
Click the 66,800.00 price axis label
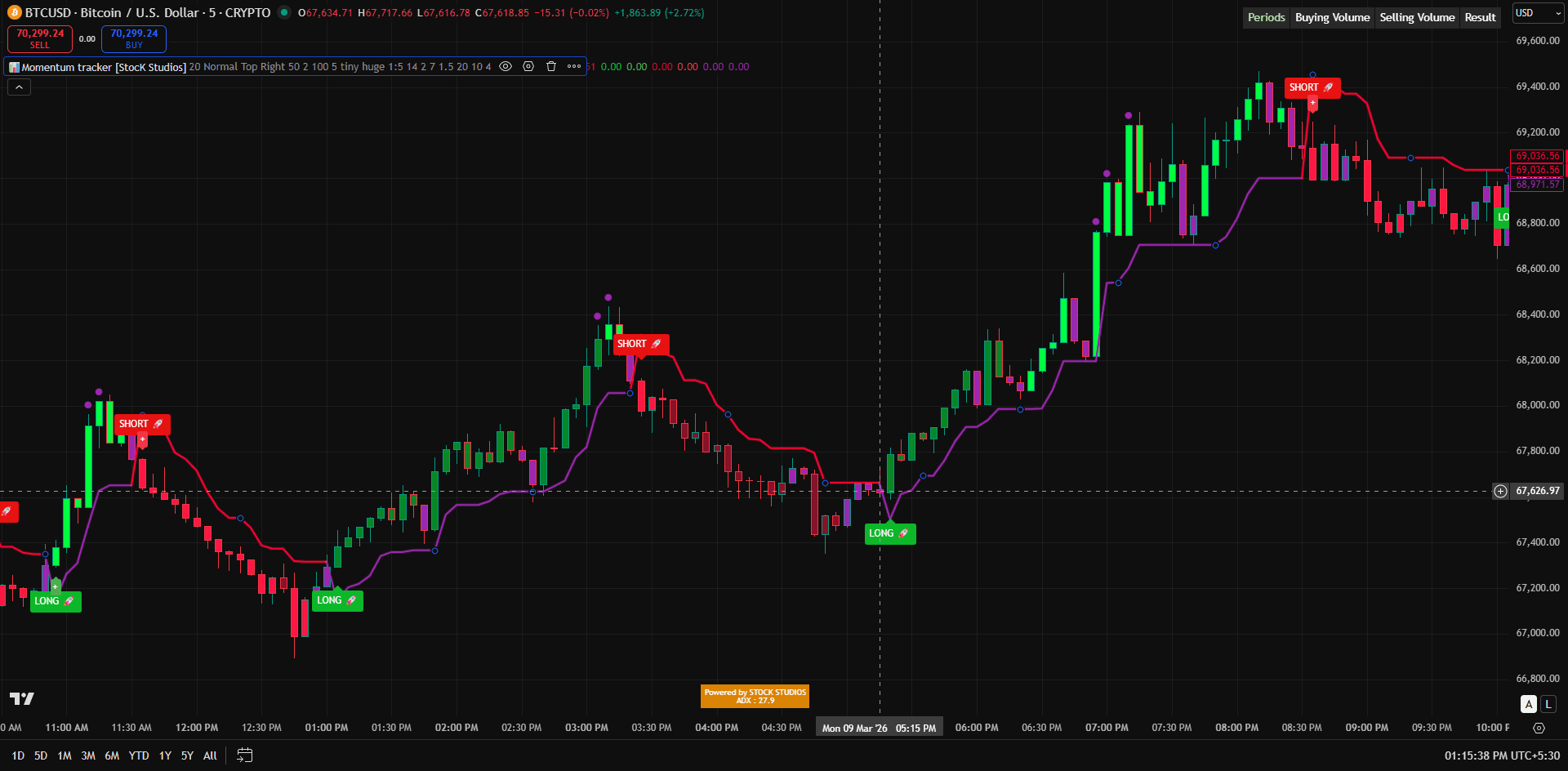pos(1538,678)
